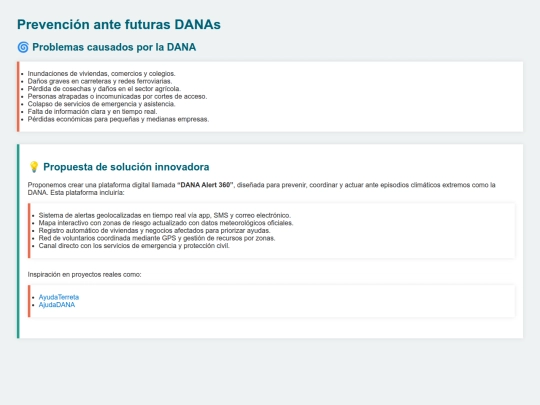The width and height of the screenshot is (540, 405).
Task: Click the light bulb emoji beside Propuesta
Action: 34,167
